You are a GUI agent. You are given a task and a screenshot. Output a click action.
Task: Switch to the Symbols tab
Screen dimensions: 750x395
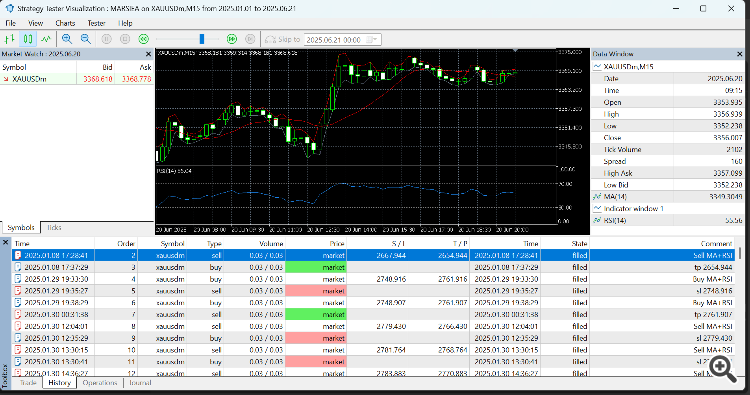coord(21,228)
